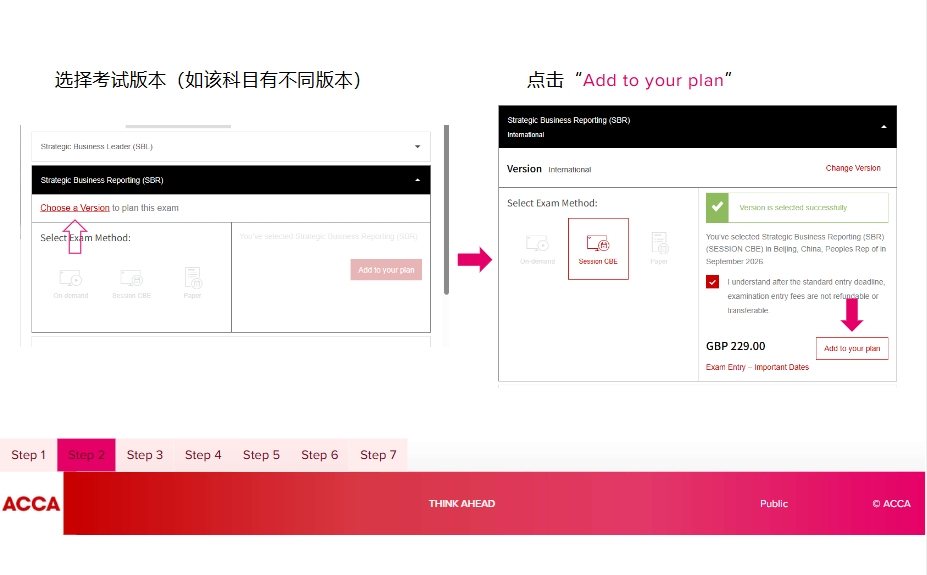Click the outlined Add to your plan button
Viewport: 927px width, 575px height.
(x=852, y=349)
